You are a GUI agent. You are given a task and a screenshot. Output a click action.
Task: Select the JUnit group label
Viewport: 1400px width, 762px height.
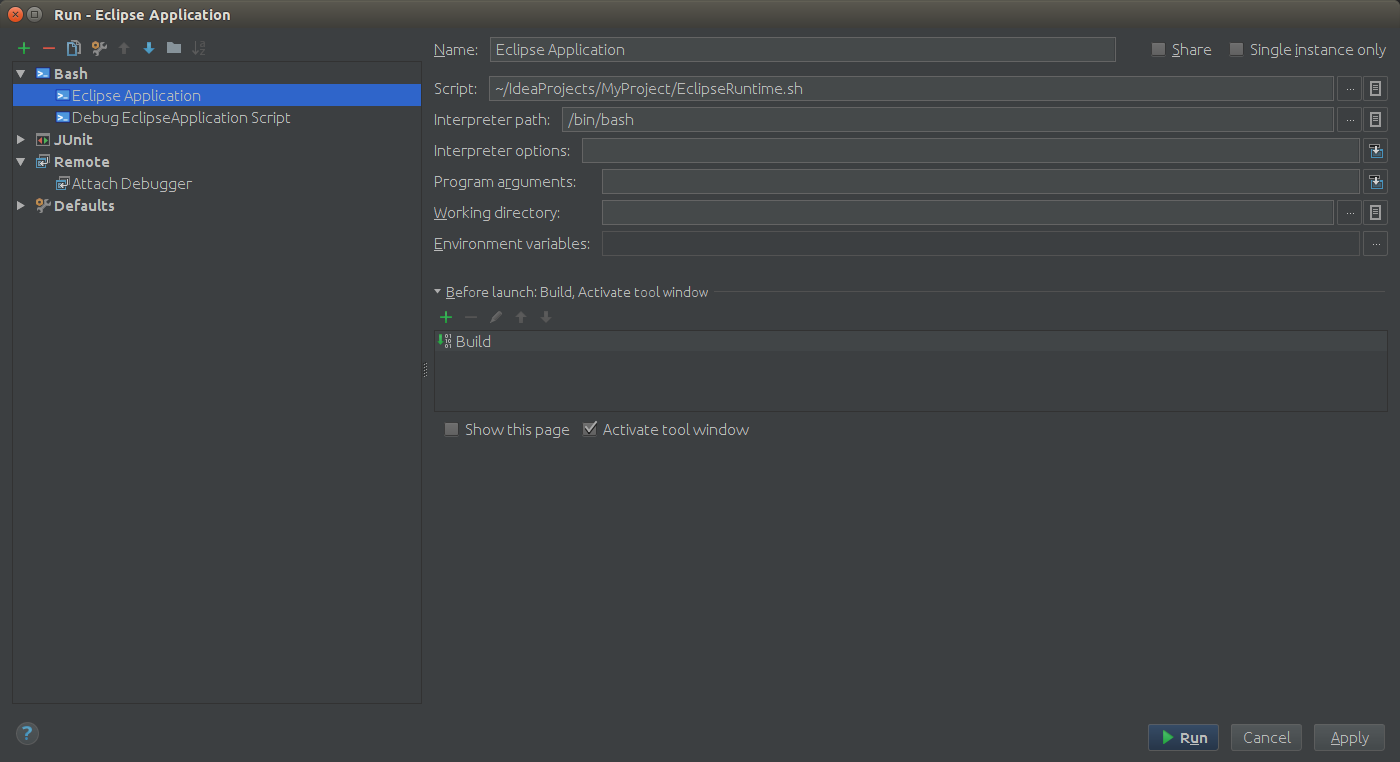[x=73, y=140]
